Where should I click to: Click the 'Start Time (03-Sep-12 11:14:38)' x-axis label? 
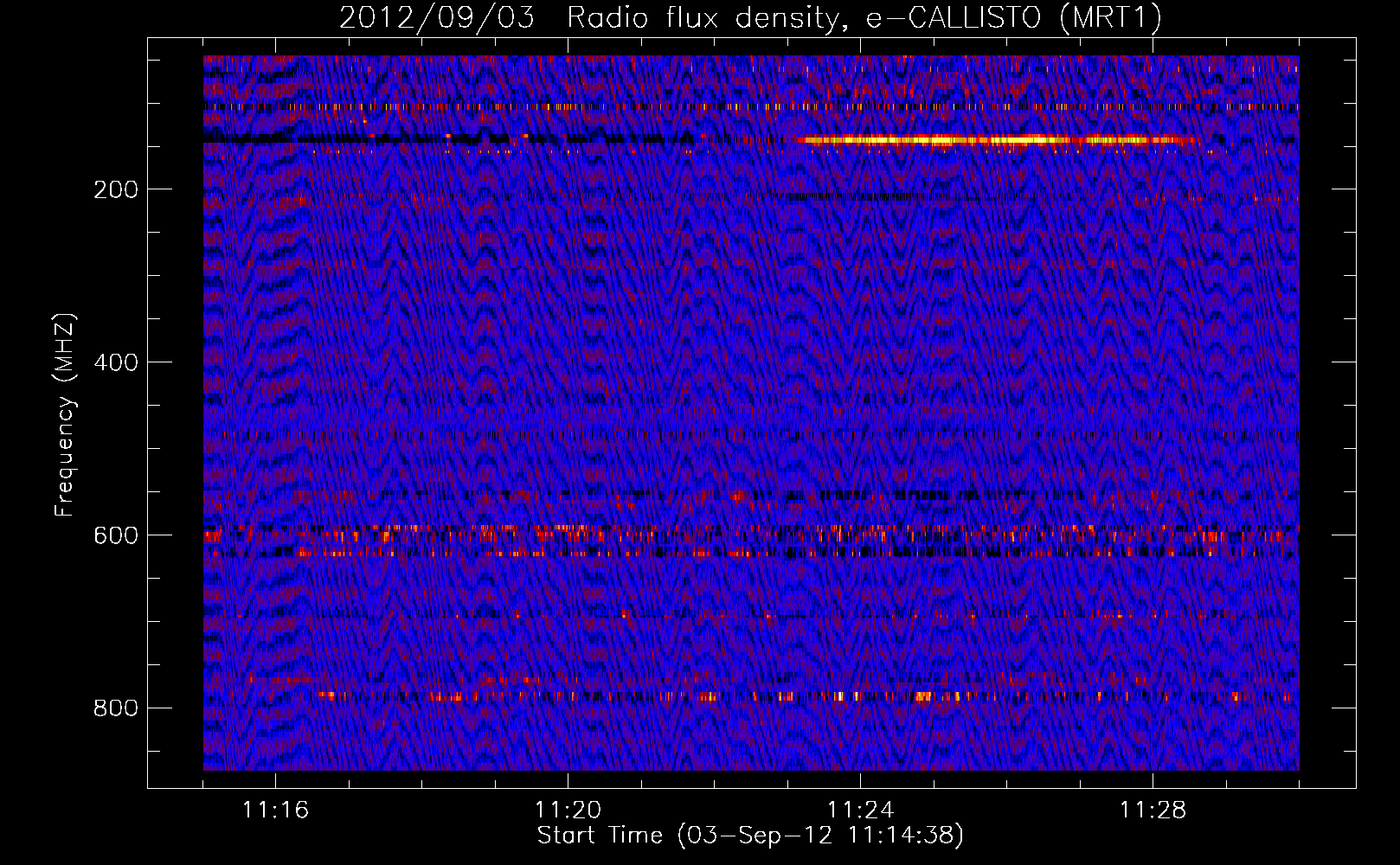(750, 836)
